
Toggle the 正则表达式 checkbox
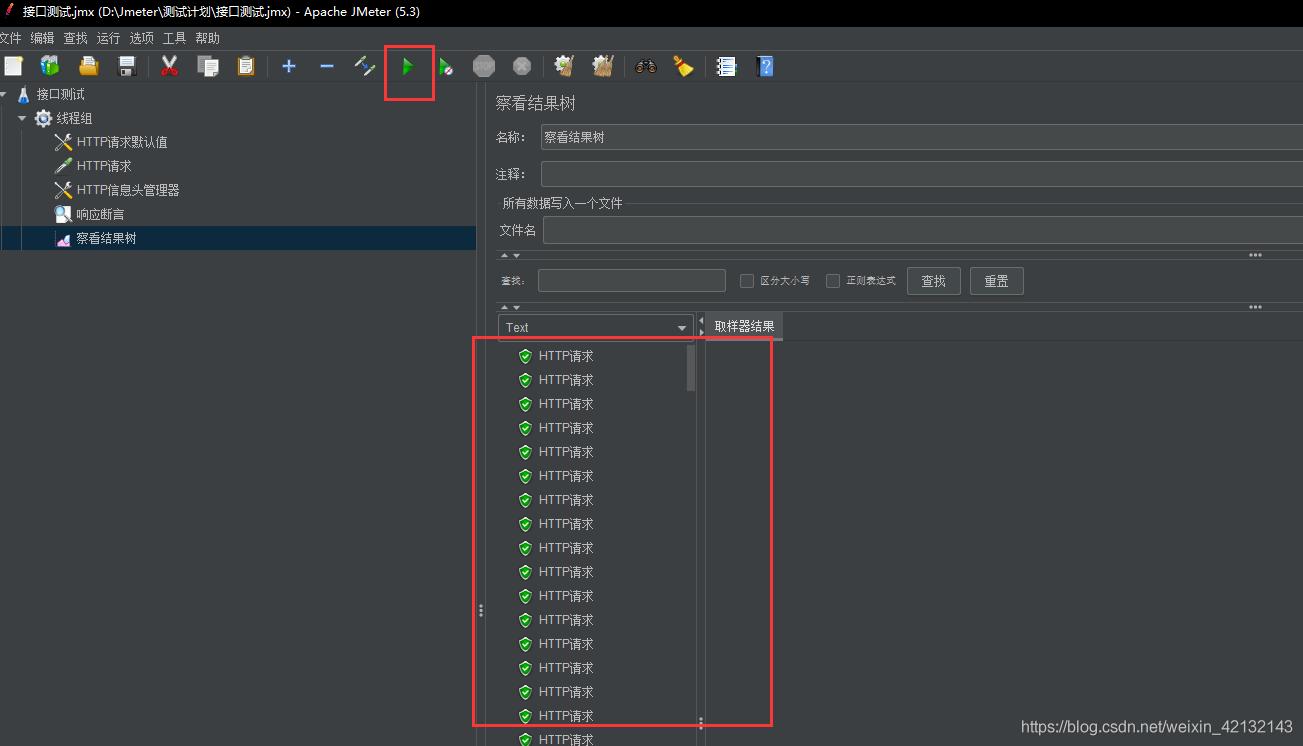(833, 281)
